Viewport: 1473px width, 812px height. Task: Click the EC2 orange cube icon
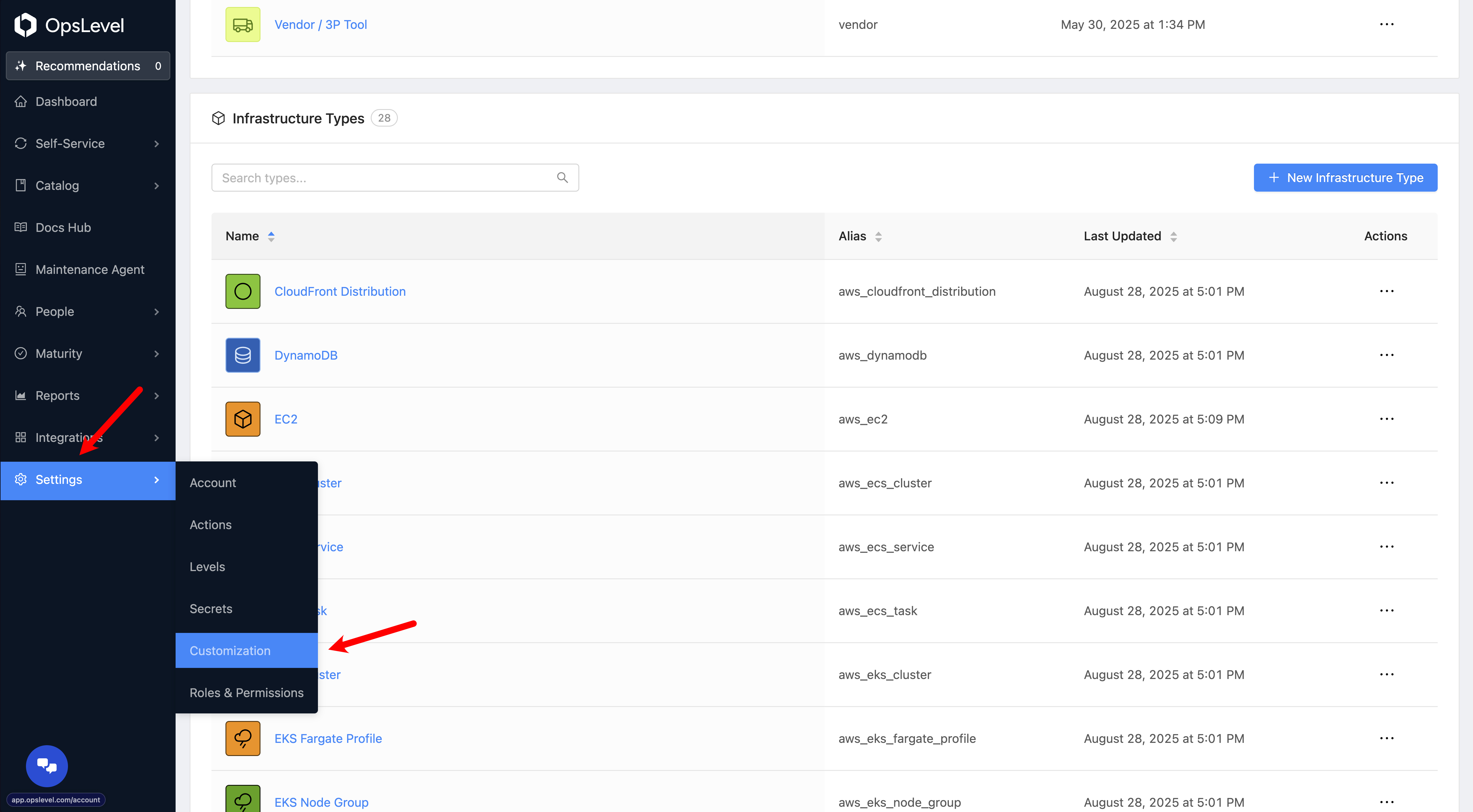tap(242, 419)
